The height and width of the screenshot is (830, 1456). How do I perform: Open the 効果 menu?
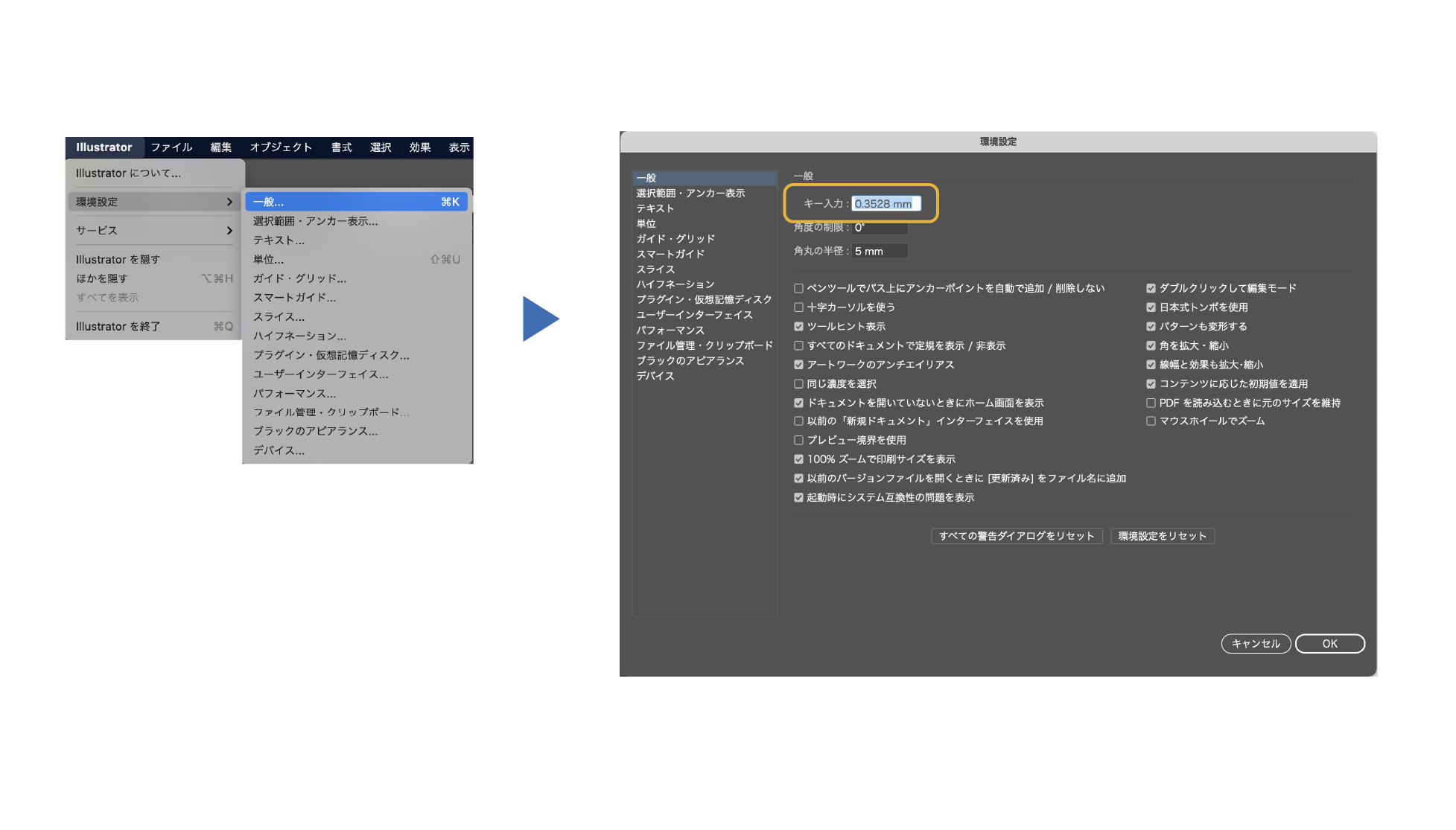click(419, 147)
